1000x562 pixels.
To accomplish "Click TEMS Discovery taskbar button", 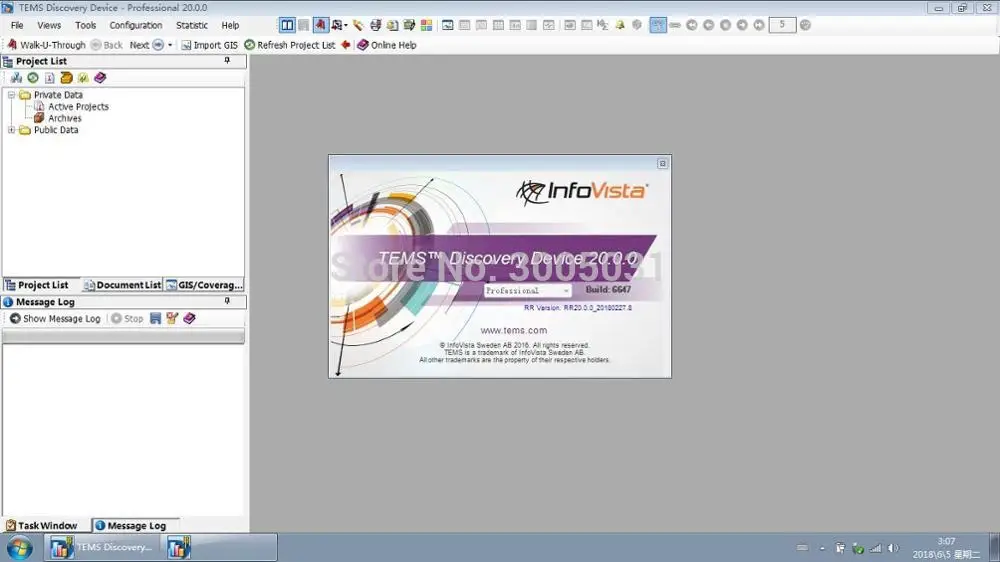I will pos(101,547).
